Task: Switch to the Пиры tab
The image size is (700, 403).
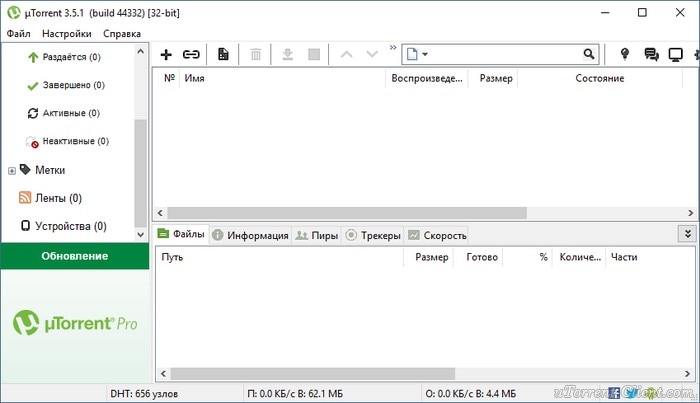Action: click(317, 236)
